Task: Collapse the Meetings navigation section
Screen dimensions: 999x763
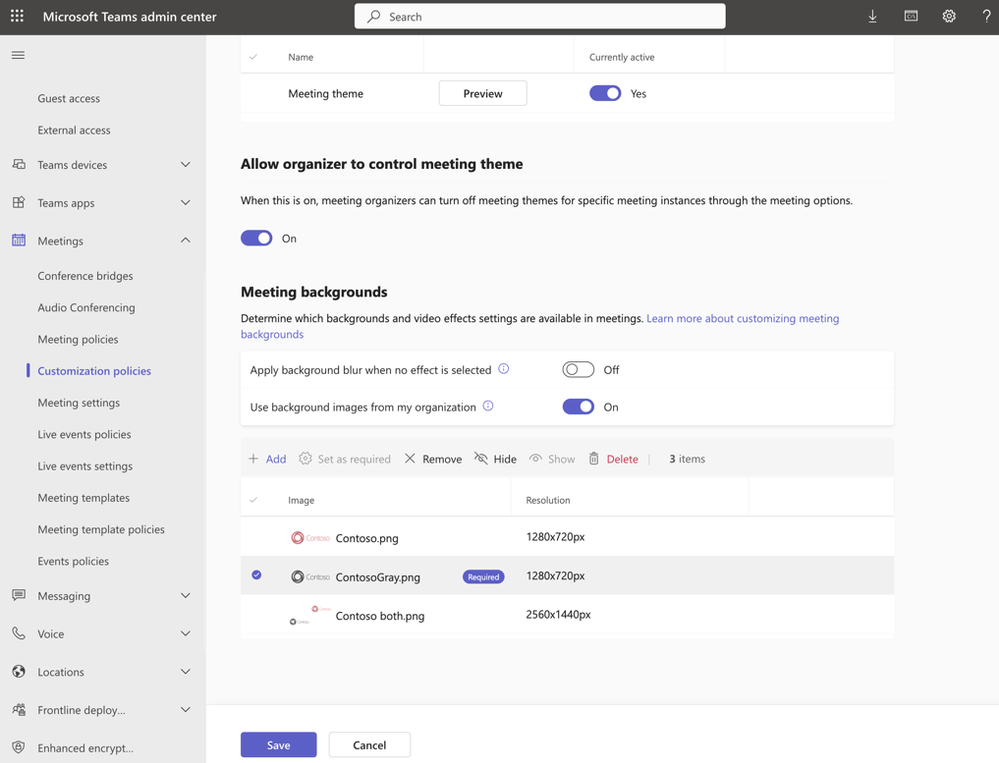Action: [185, 241]
